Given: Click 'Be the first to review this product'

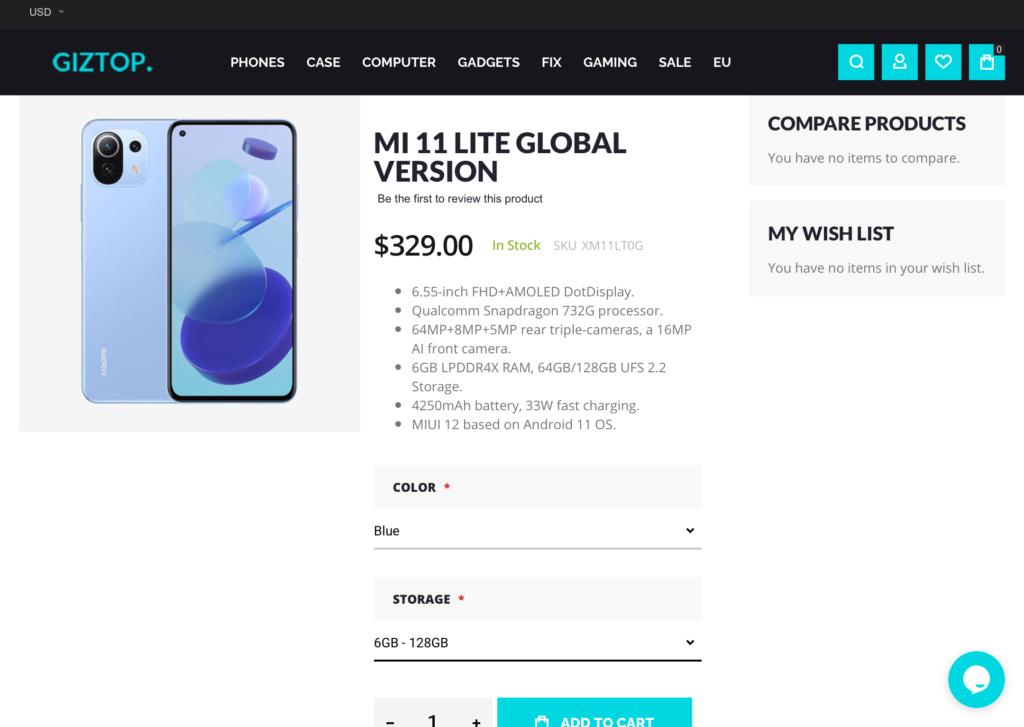Looking at the screenshot, I should point(460,199).
